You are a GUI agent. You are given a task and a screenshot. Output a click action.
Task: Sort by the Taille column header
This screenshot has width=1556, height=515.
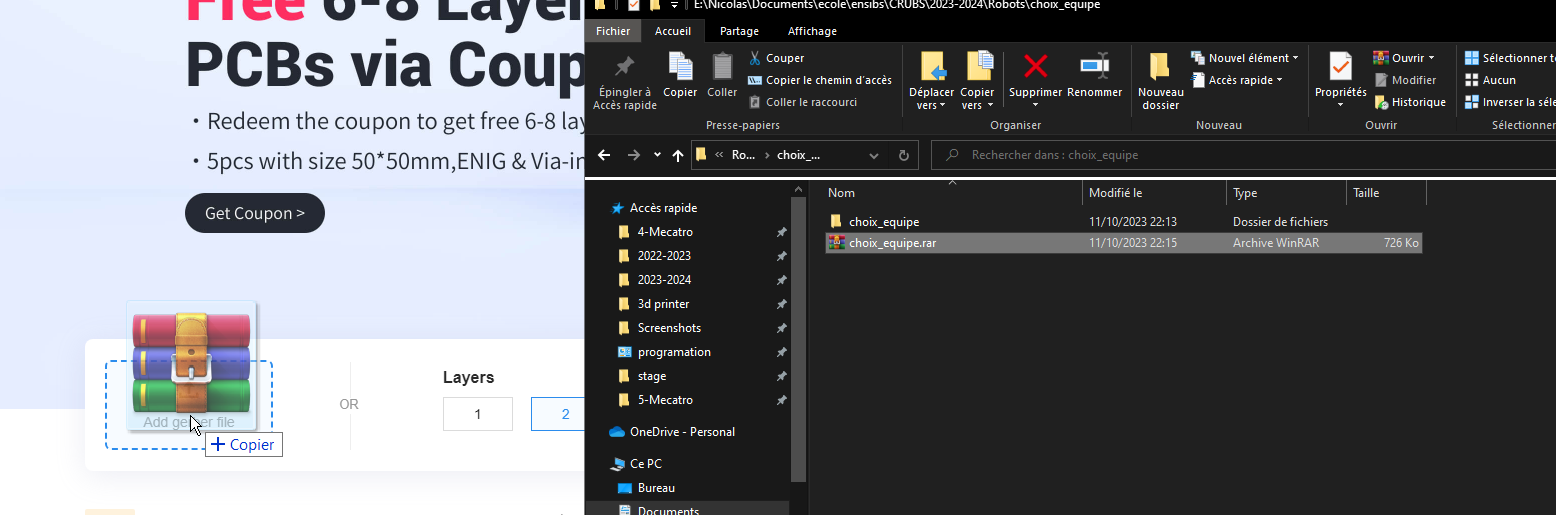pyautogui.click(x=1387, y=193)
